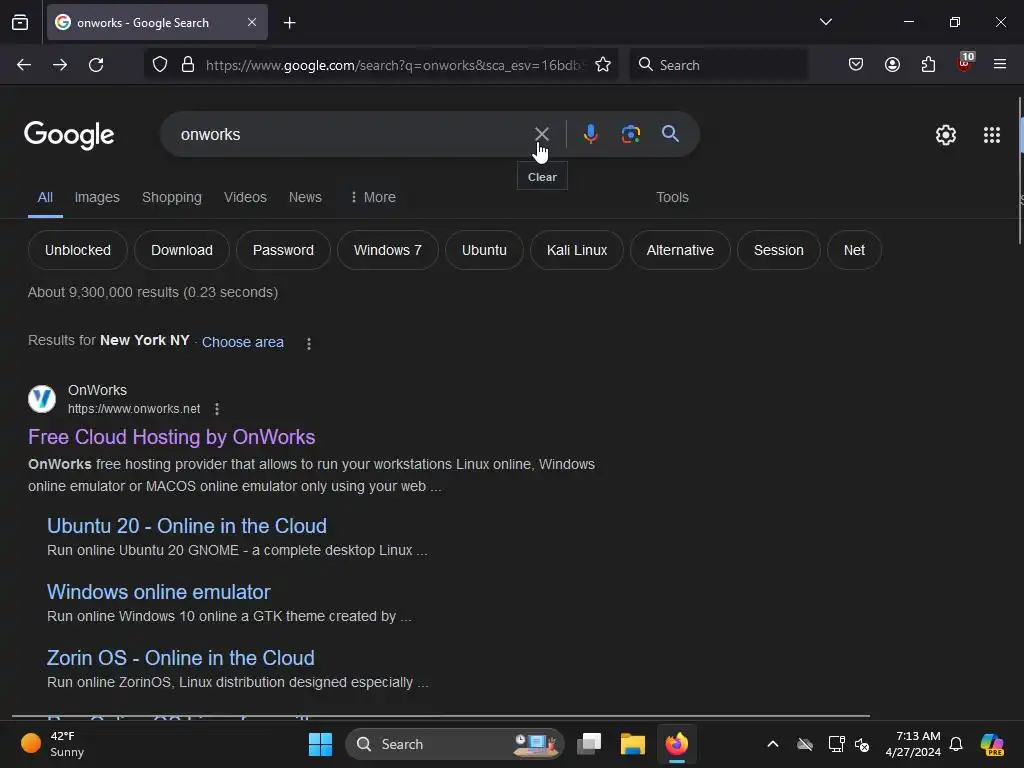Viewport: 1024px width, 768px height.
Task: Switch to the News tab
Action: [x=305, y=197]
